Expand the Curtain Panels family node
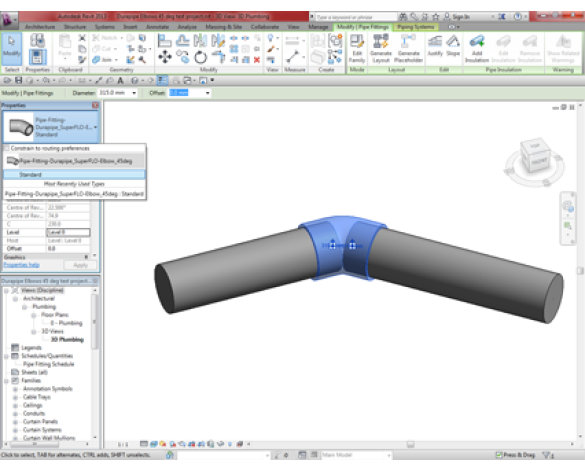This screenshot has width=585, height=471. 15,422
